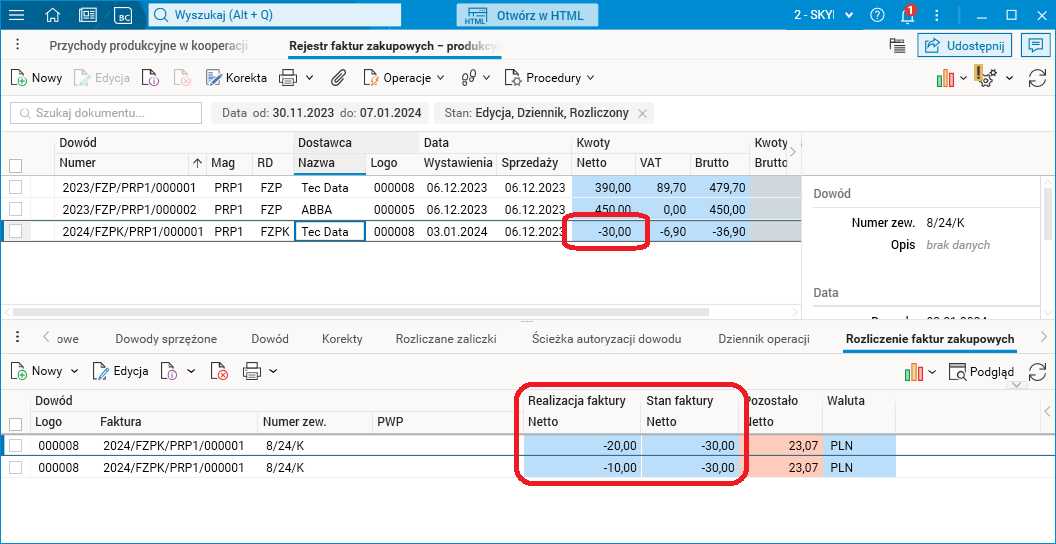The image size is (1056, 544).
Task: Open the layout list icon near Udostępnij
Action: pos(896,45)
